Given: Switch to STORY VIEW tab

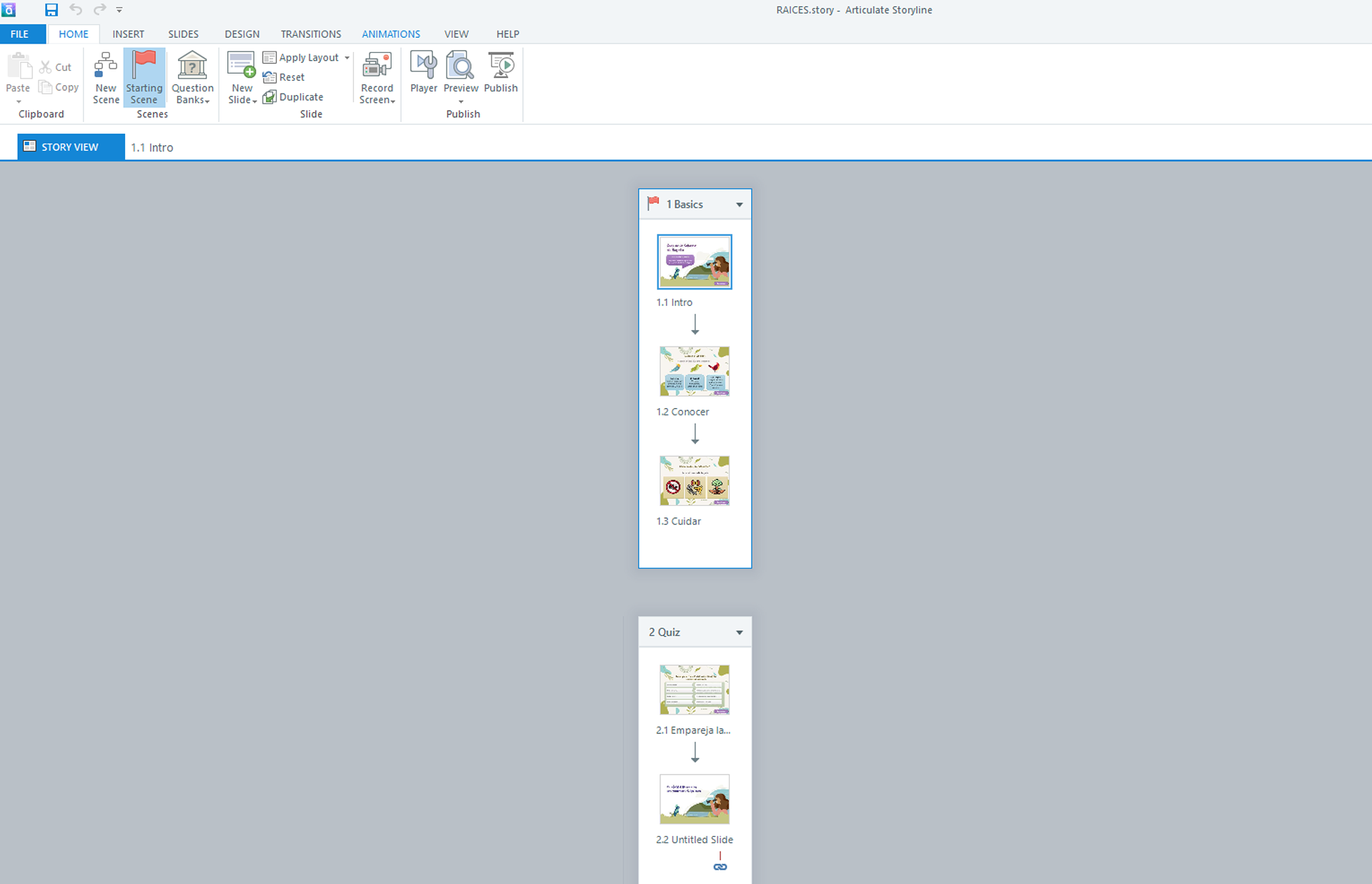Looking at the screenshot, I should coord(70,147).
